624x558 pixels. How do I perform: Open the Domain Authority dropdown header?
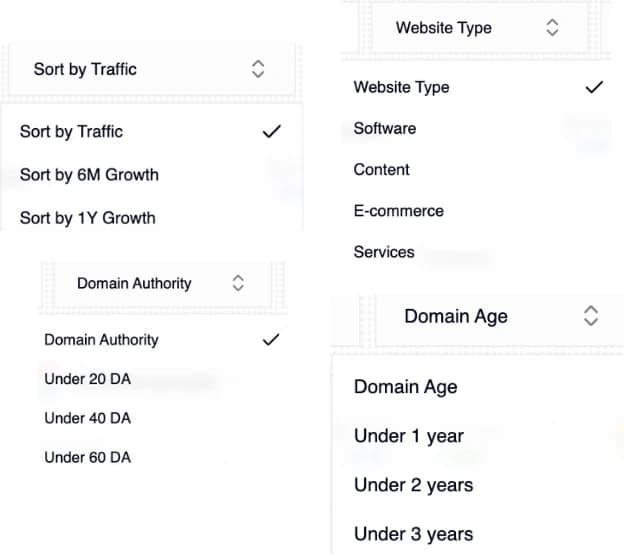[150, 283]
